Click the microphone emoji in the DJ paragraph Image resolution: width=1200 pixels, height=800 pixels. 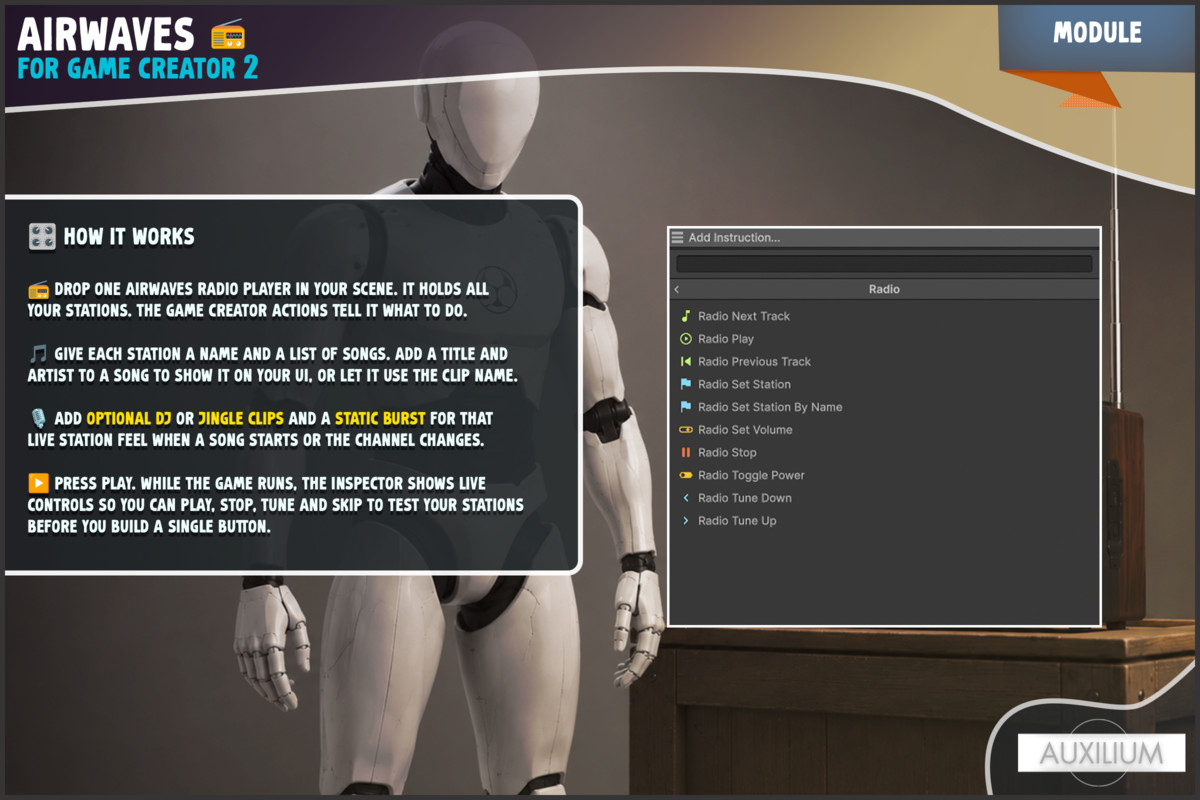coord(38,417)
